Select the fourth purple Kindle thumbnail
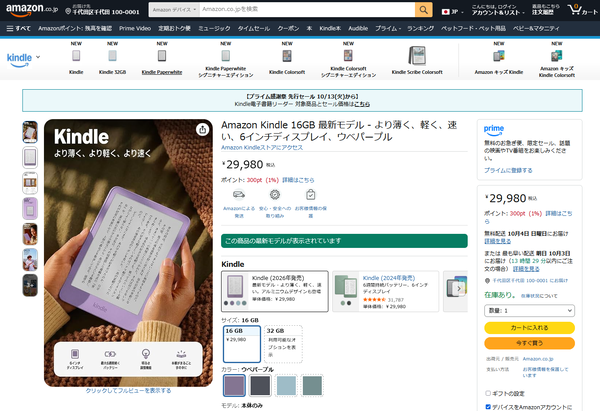The width and height of the screenshot is (600, 411). [x=30, y=209]
